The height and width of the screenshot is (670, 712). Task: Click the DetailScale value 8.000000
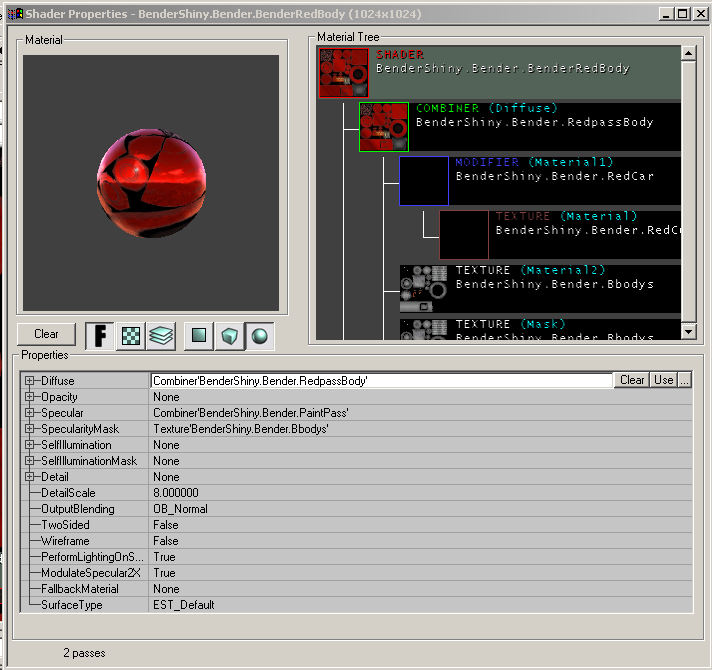pyautogui.click(x=176, y=493)
